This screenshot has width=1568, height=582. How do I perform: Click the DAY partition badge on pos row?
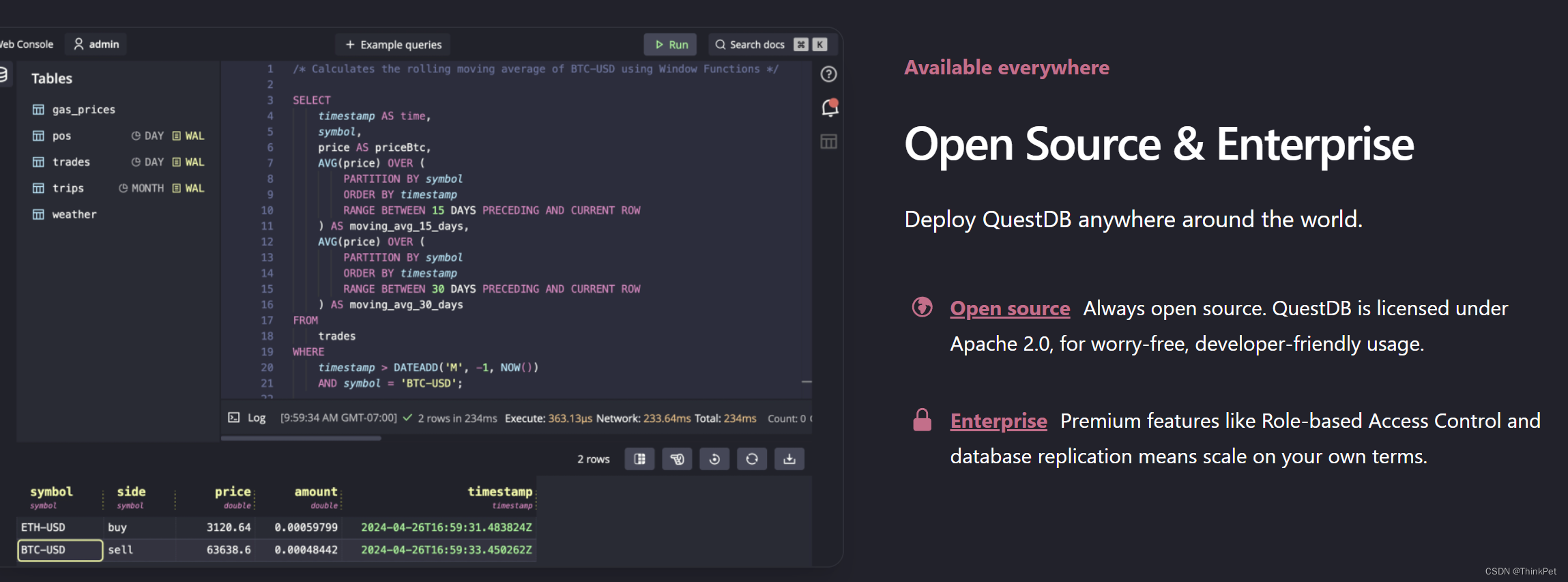147,136
